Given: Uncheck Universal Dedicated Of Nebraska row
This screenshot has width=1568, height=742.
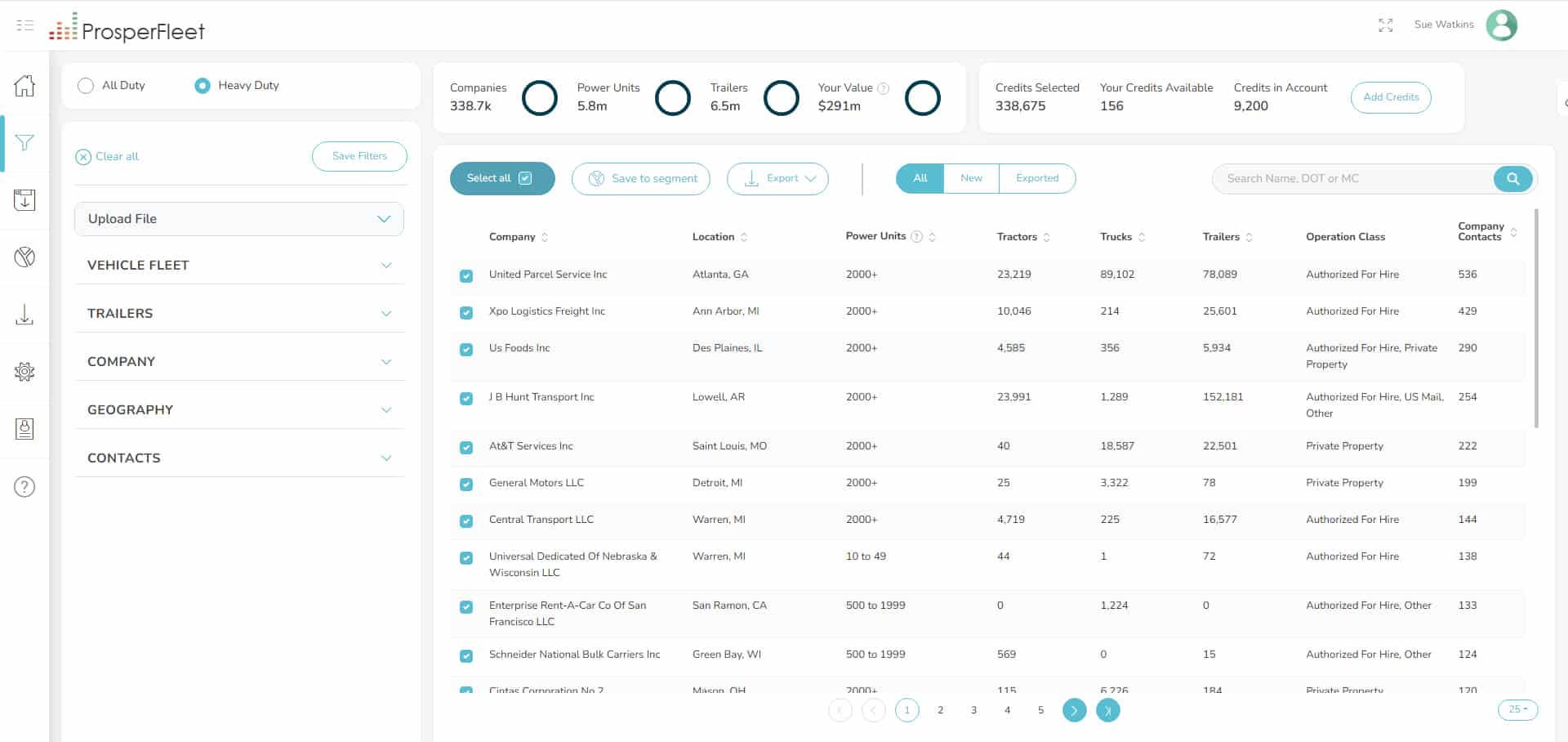Looking at the screenshot, I should click(466, 558).
